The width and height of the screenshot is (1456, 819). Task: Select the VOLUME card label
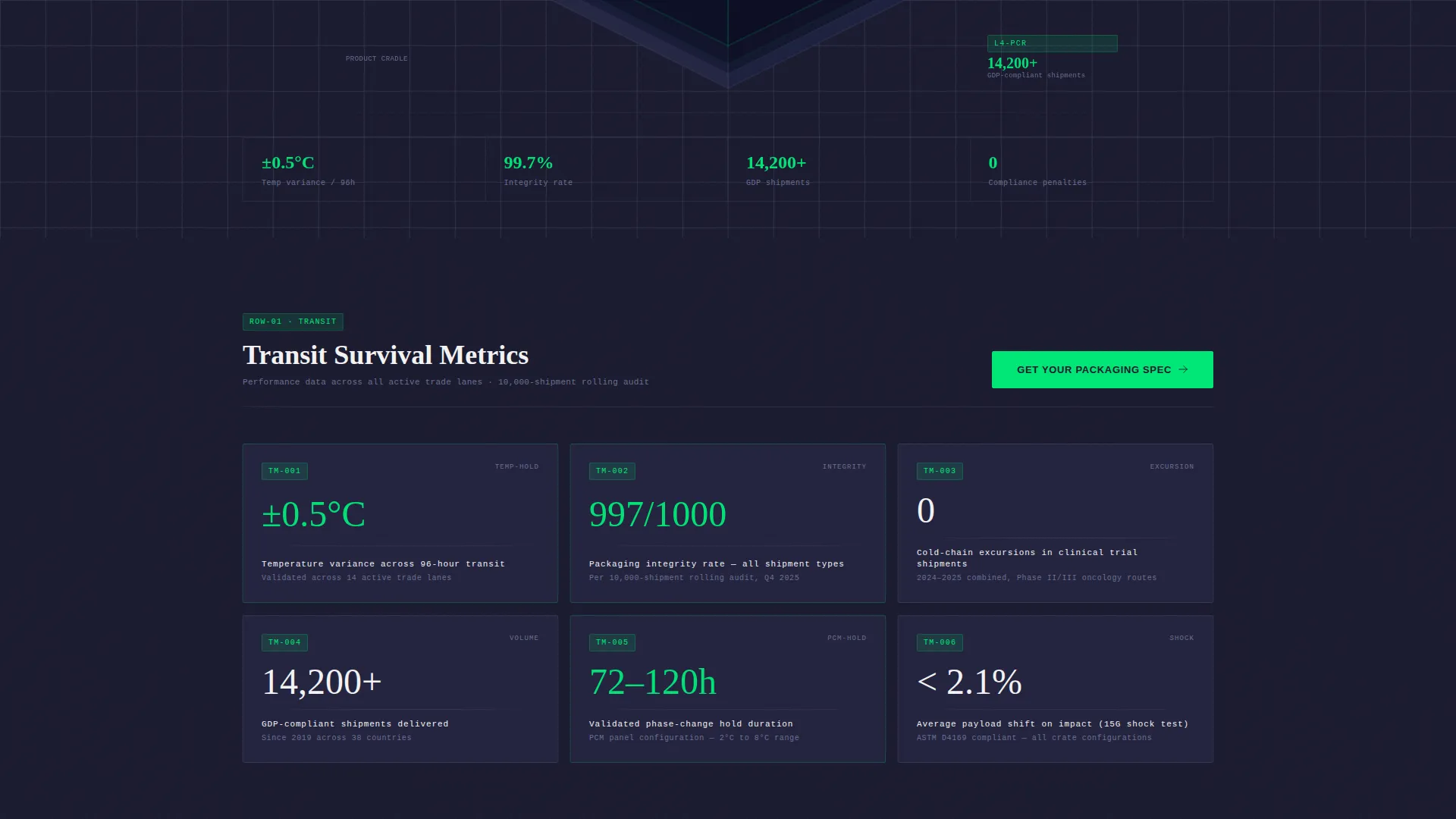pyautogui.click(x=524, y=638)
